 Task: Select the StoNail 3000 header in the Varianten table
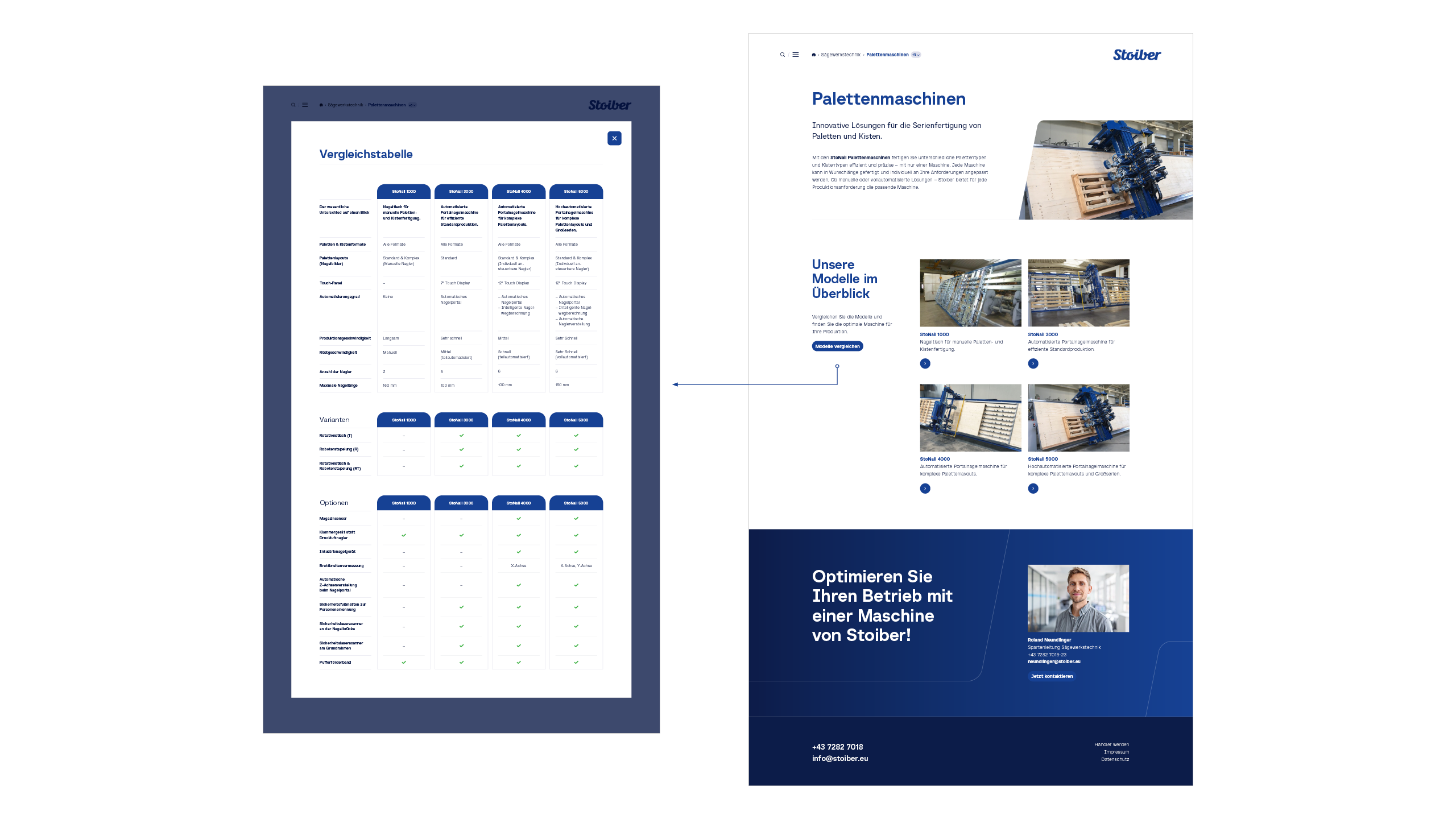coord(461,420)
